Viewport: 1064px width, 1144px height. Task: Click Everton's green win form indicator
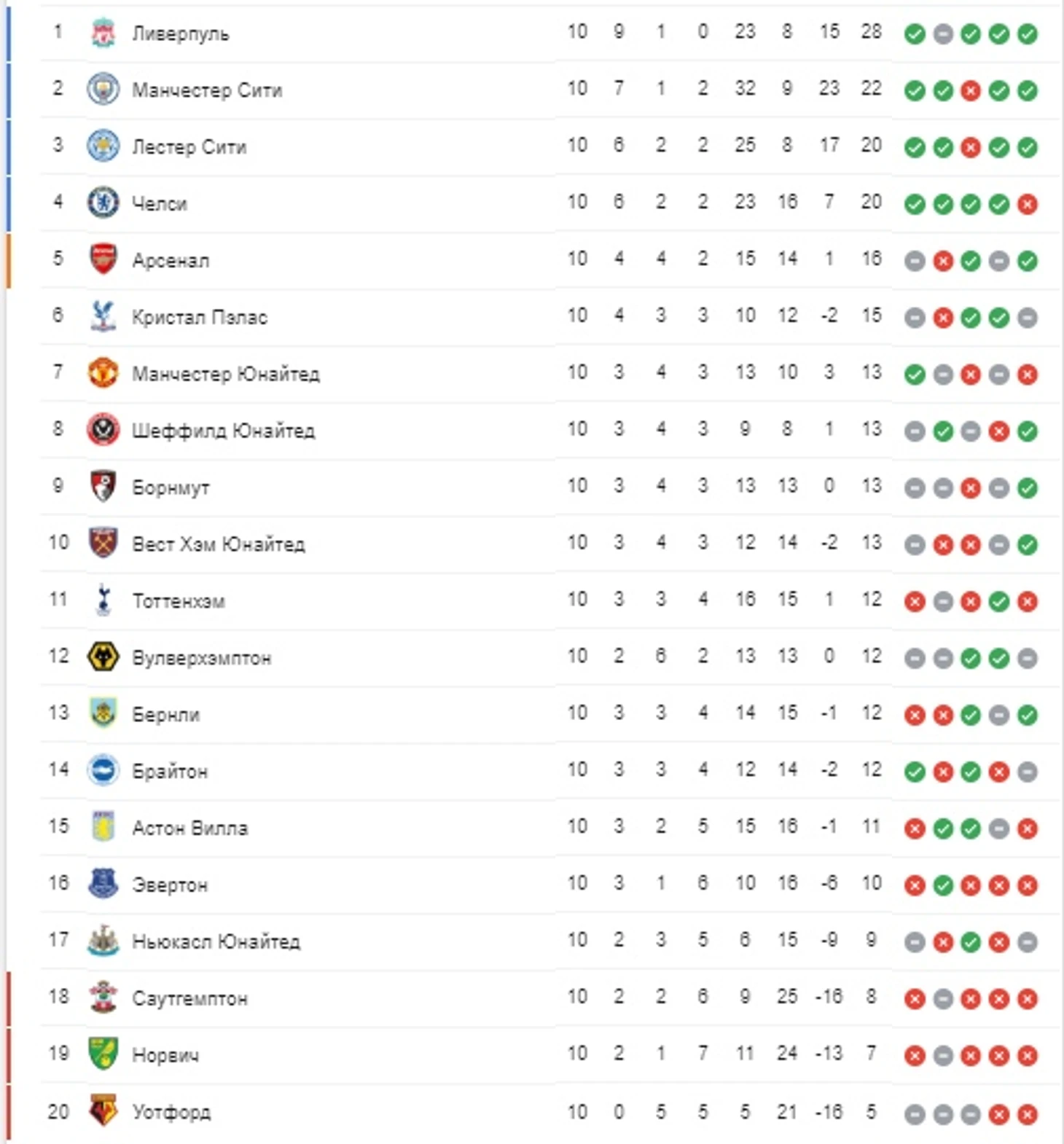[943, 885]
